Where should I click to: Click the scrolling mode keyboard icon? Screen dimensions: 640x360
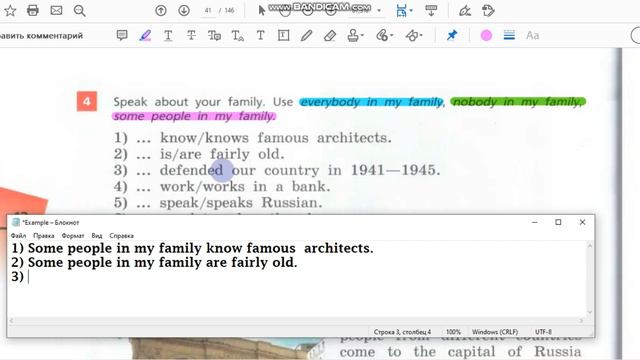coord(431,11)
